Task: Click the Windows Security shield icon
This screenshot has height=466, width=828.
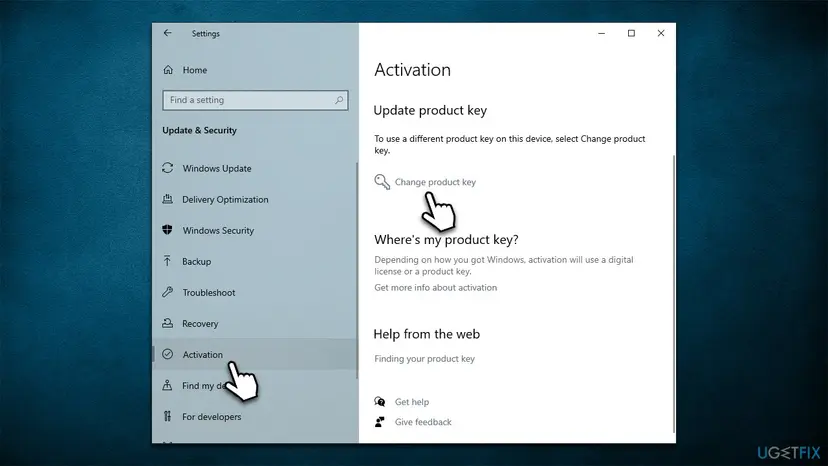Action: [167, 230]
